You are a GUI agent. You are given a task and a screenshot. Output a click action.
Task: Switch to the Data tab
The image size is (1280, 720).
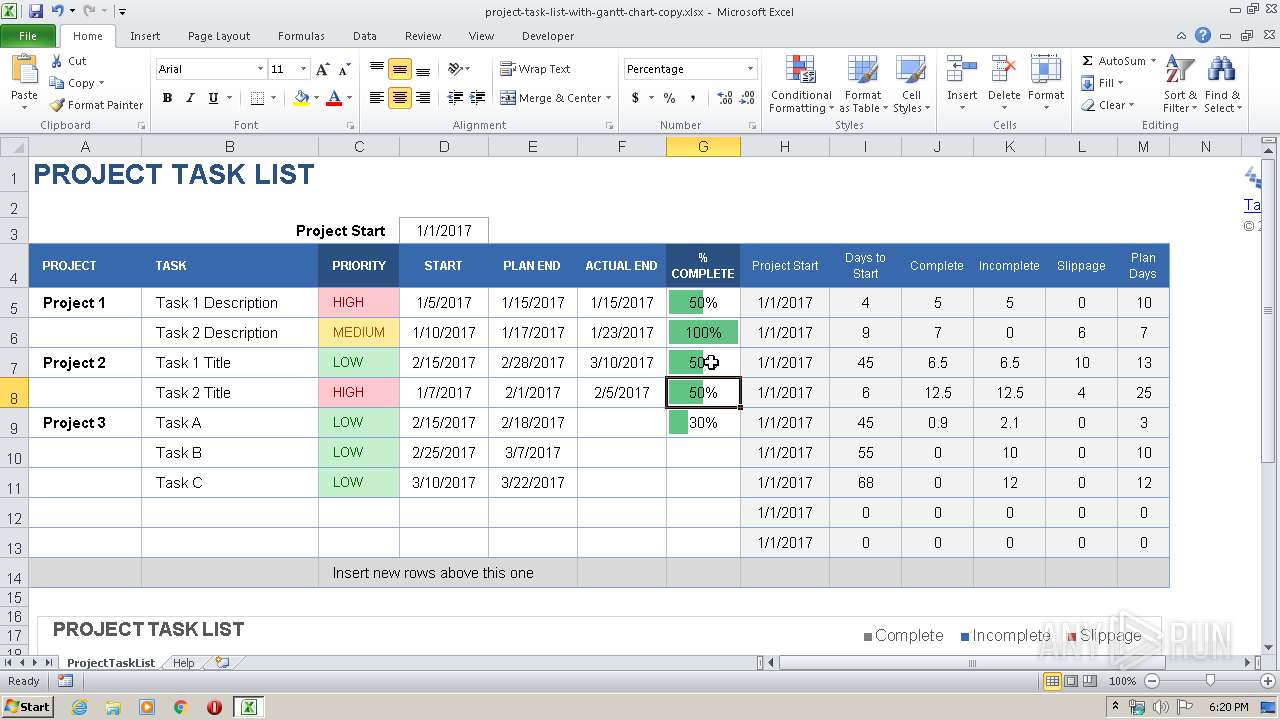(x=365, y=36)
